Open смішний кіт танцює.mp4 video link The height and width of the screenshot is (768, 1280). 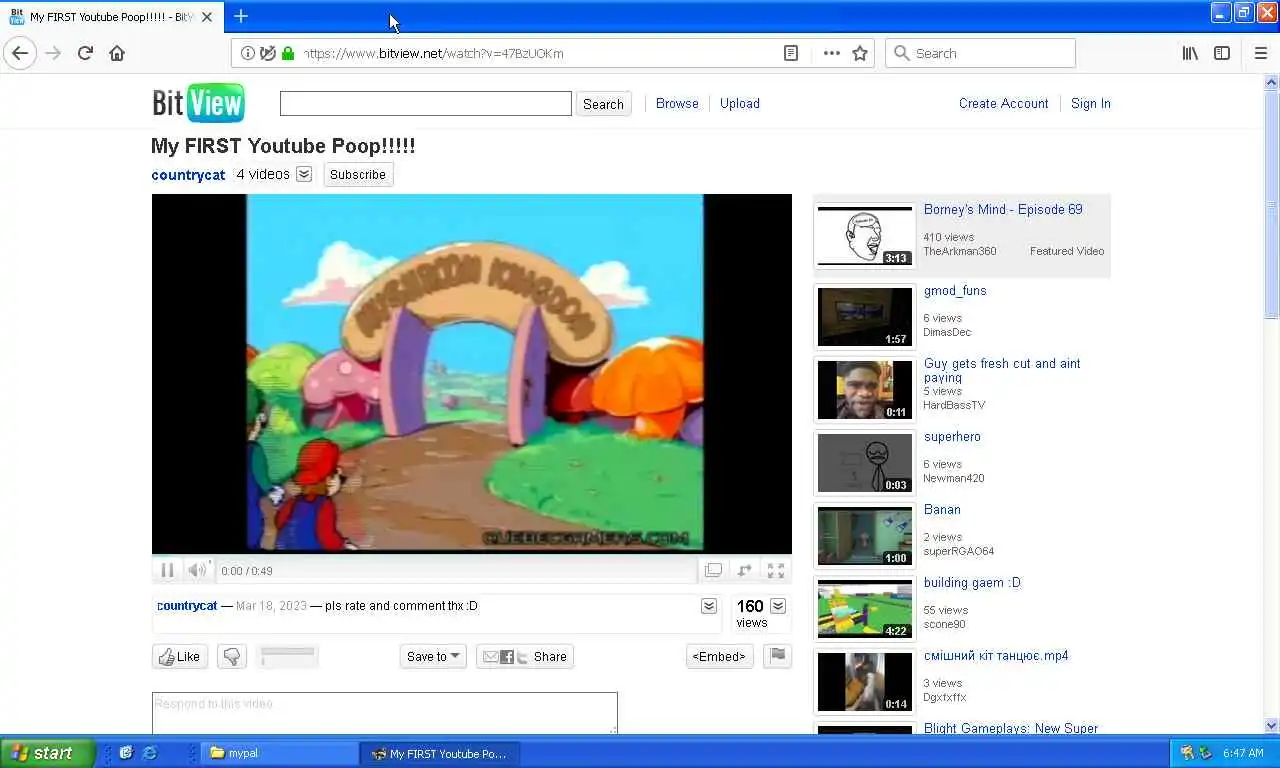996,656
